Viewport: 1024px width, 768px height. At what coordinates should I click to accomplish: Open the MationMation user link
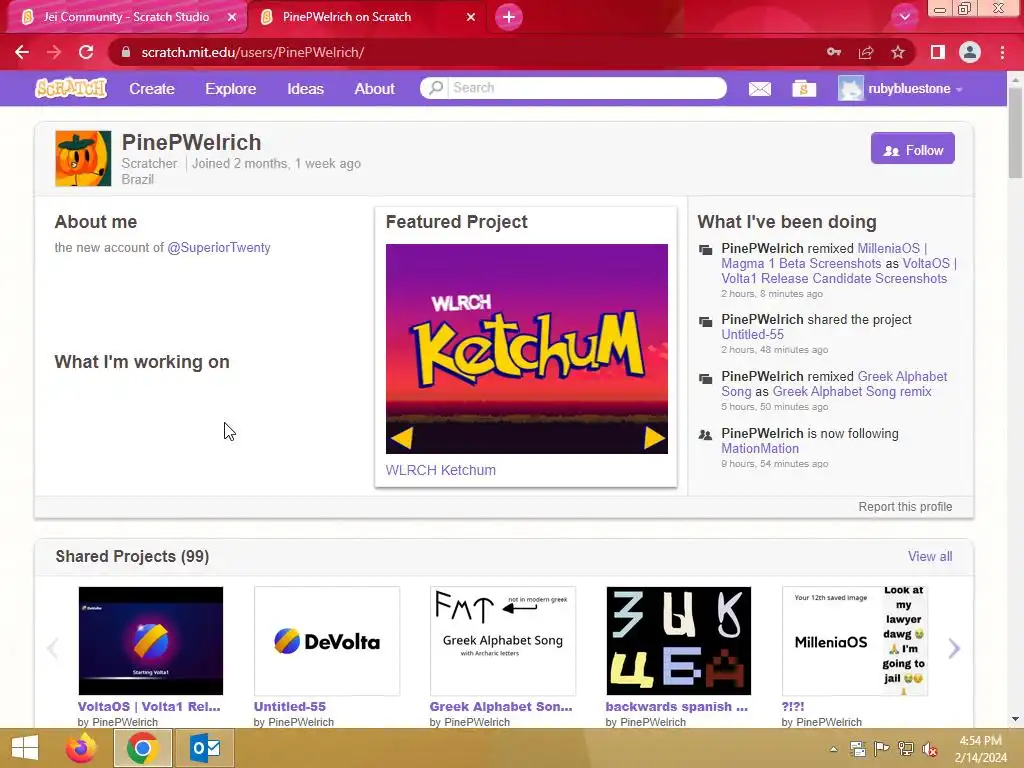[760, 449]
